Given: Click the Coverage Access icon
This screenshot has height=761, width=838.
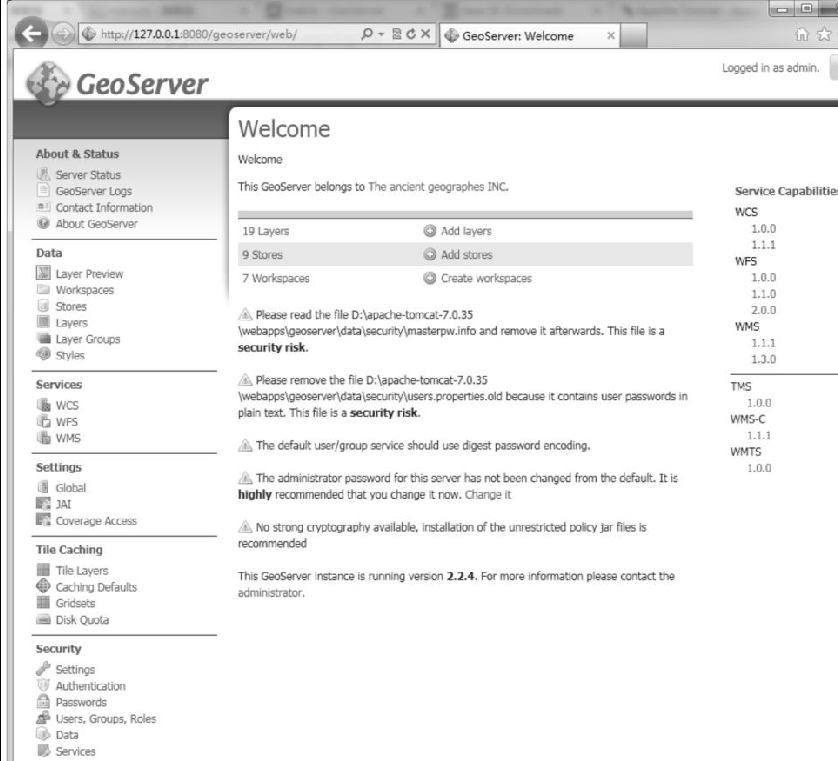Looking at the screenshot, I should (x=43, y=519).
